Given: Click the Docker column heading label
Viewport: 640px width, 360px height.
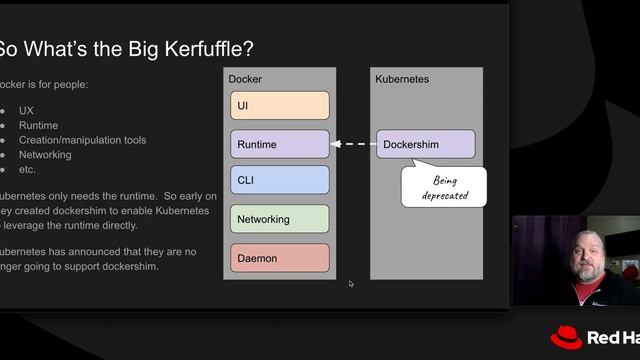Looking at the screenshot, I should coord(245,79).
